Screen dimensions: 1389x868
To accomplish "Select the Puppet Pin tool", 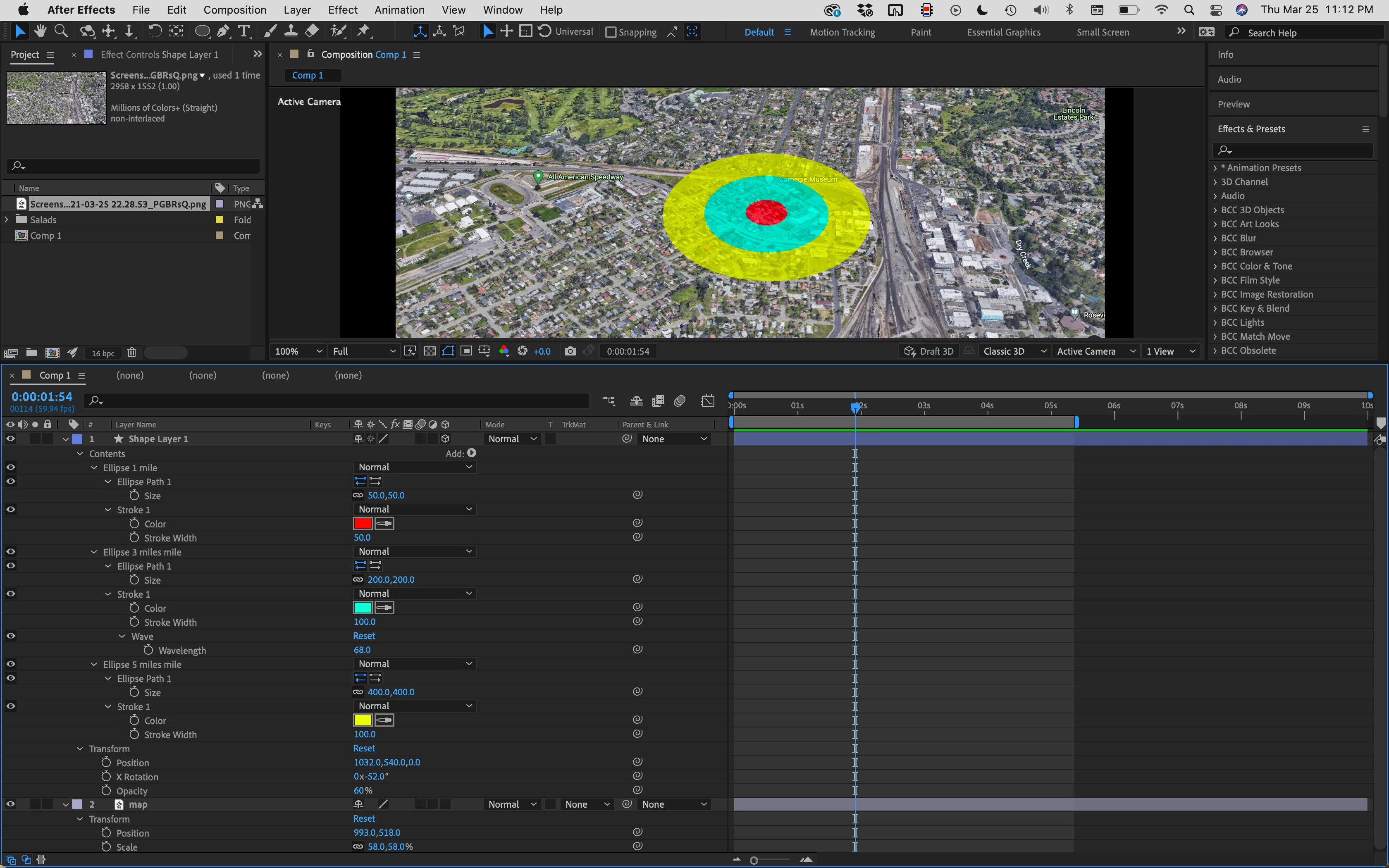I will tap(363, 31).
